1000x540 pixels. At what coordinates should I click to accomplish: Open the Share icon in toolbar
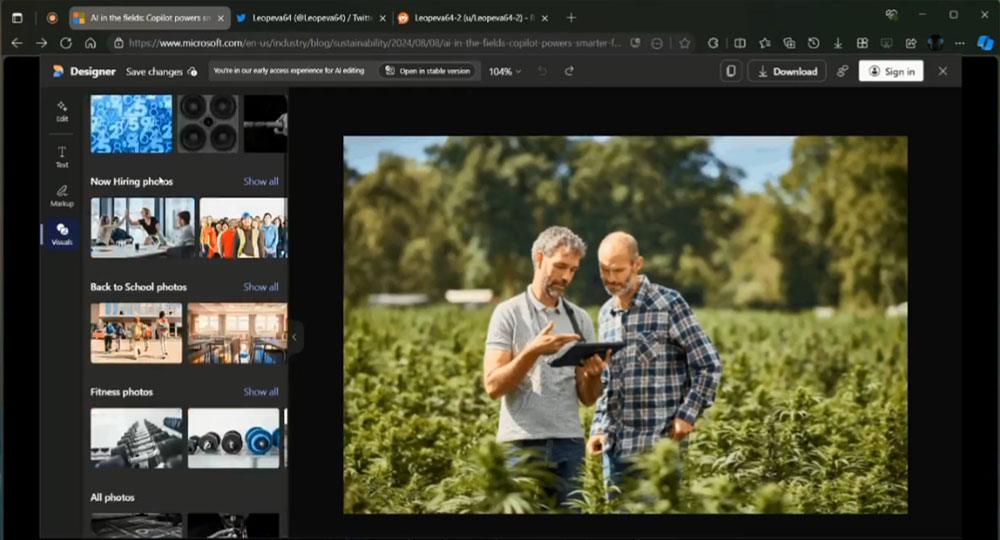(911, 43)
